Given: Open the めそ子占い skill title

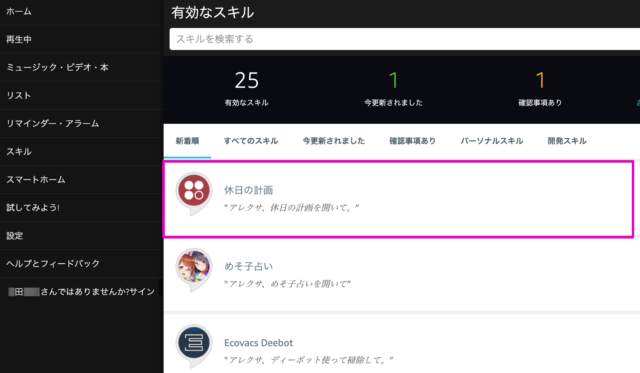Looking at the screenshot, I should coord(248,266).
